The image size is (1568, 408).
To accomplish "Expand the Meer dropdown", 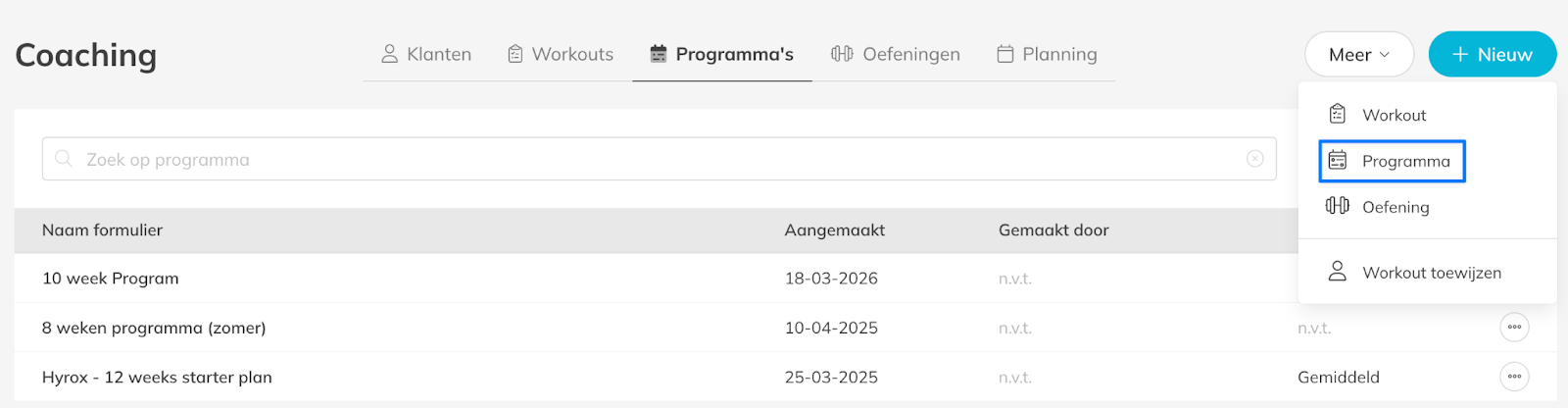I will pyautogui.click(x=1358, y=55).
